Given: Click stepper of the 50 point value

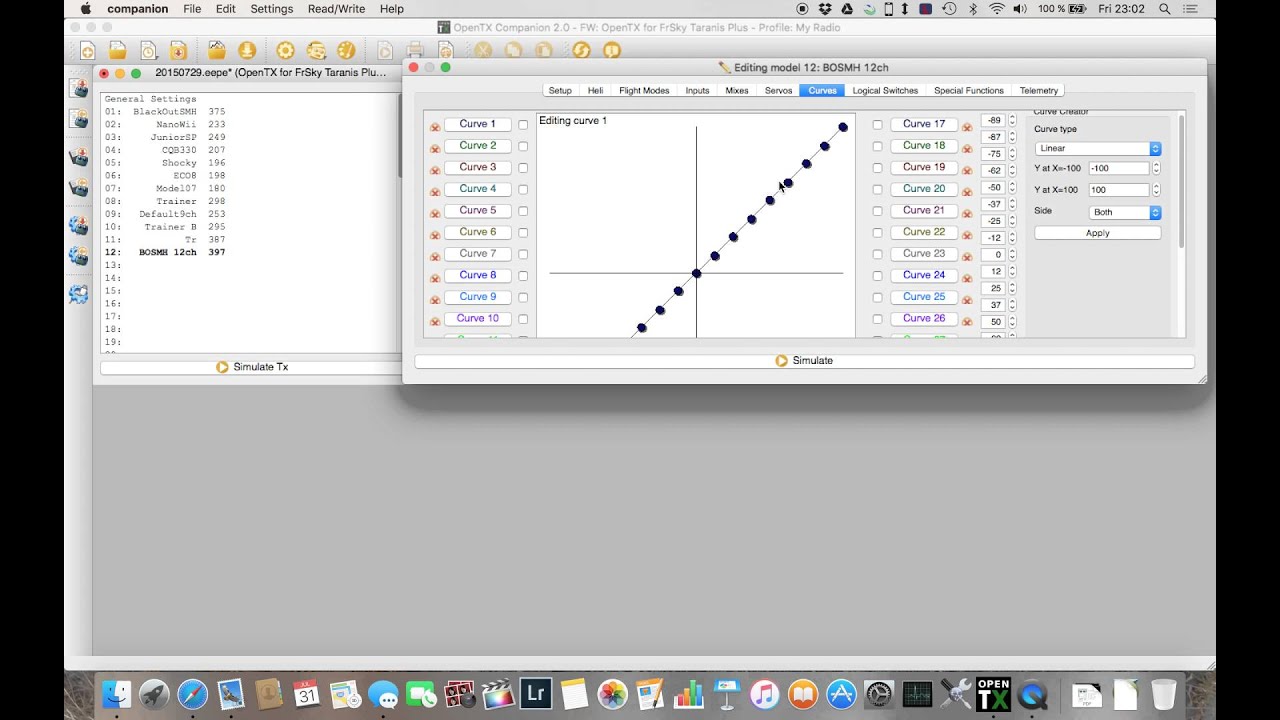Looking at the screenshot, I should point(1012,322).
